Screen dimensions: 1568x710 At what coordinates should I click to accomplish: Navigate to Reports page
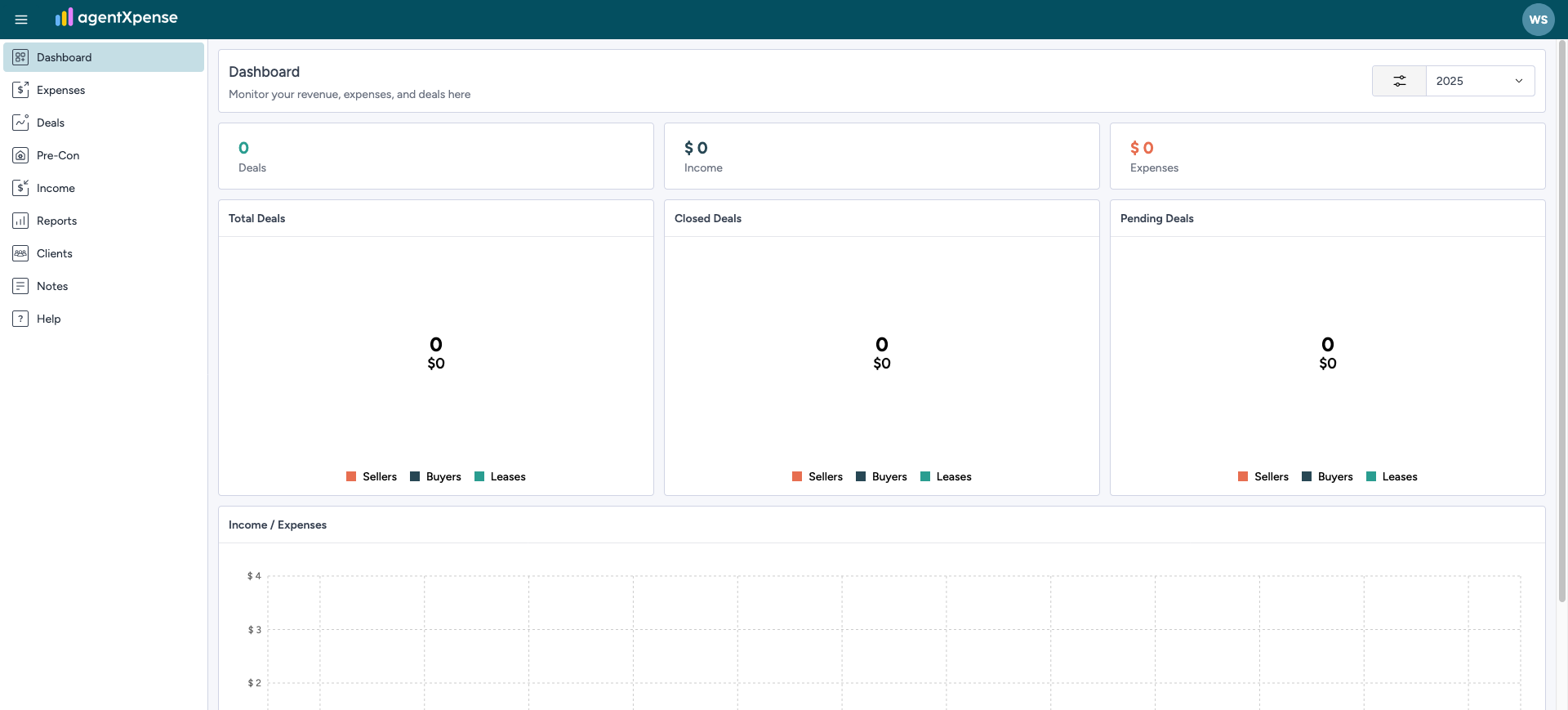coord(104,221)
